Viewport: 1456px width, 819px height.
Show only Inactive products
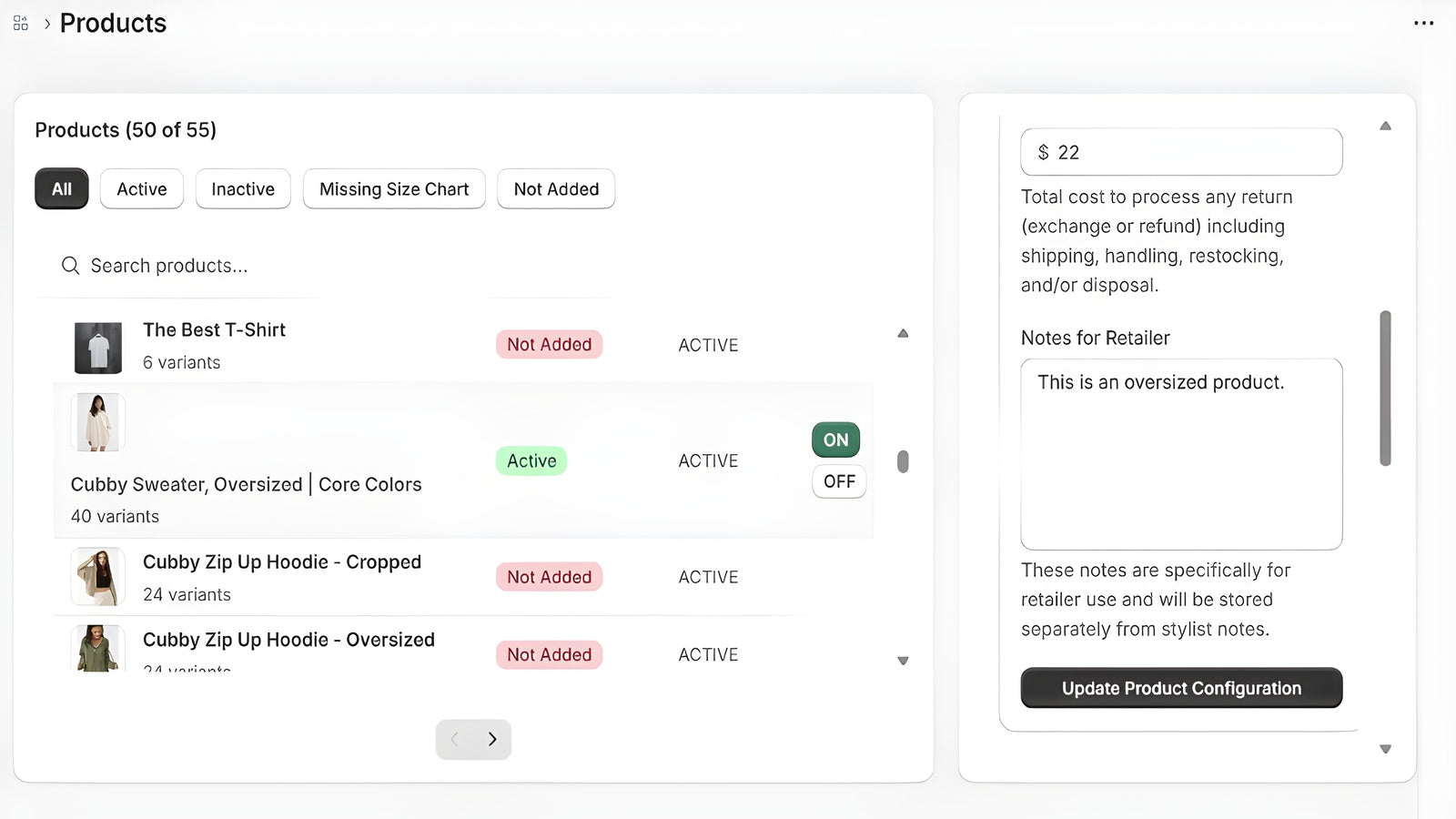pos(243,189)
